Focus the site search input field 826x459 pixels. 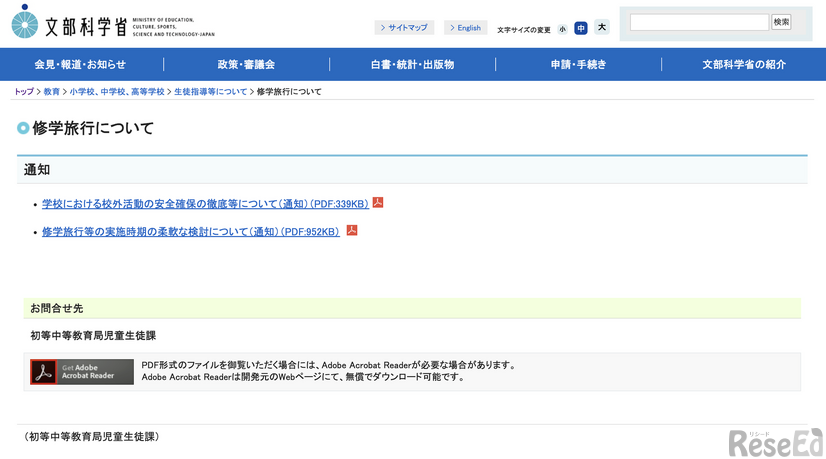click(699, 22)
